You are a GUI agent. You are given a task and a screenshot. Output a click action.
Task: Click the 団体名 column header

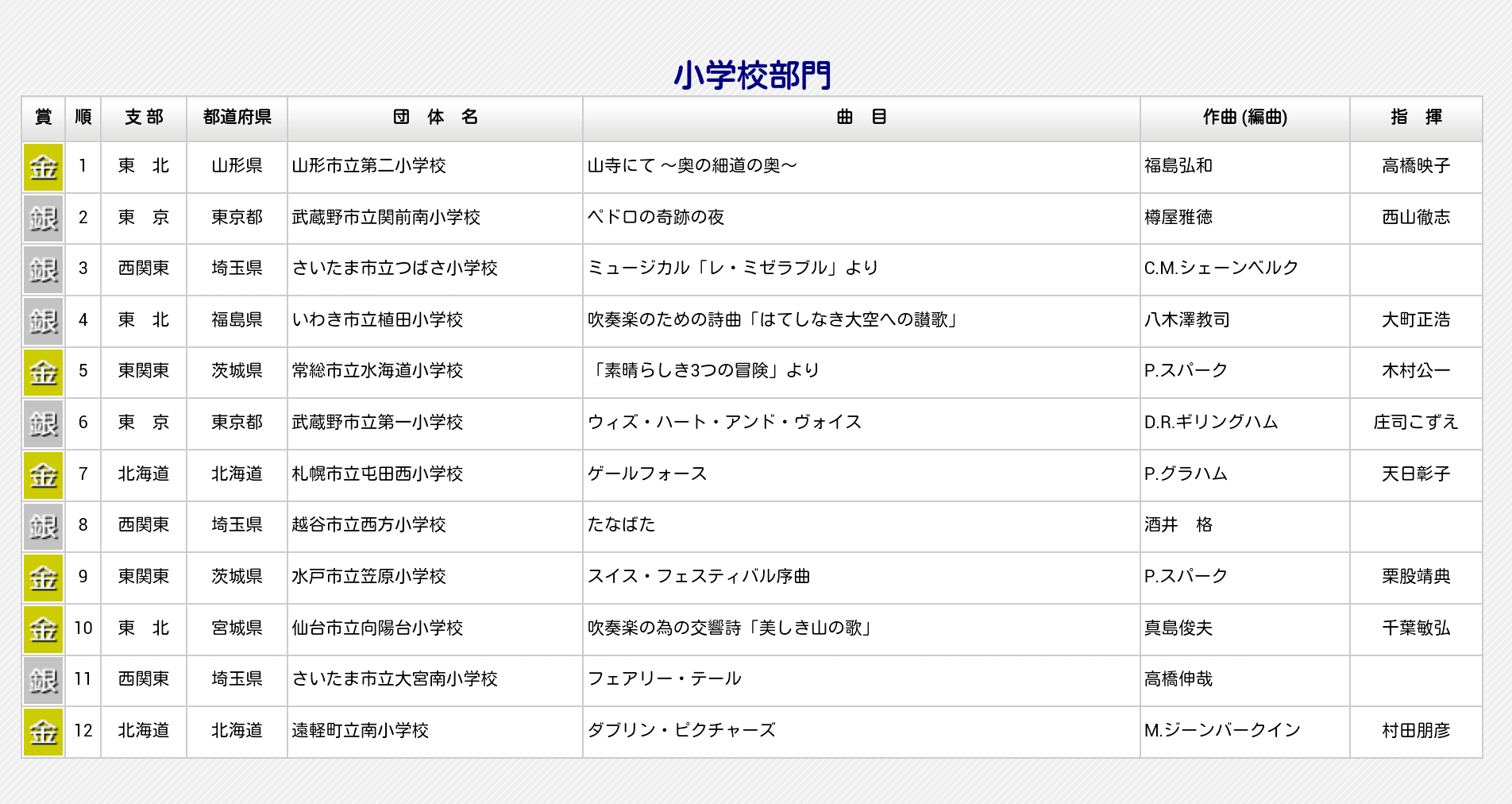click(x=435, y=118)
